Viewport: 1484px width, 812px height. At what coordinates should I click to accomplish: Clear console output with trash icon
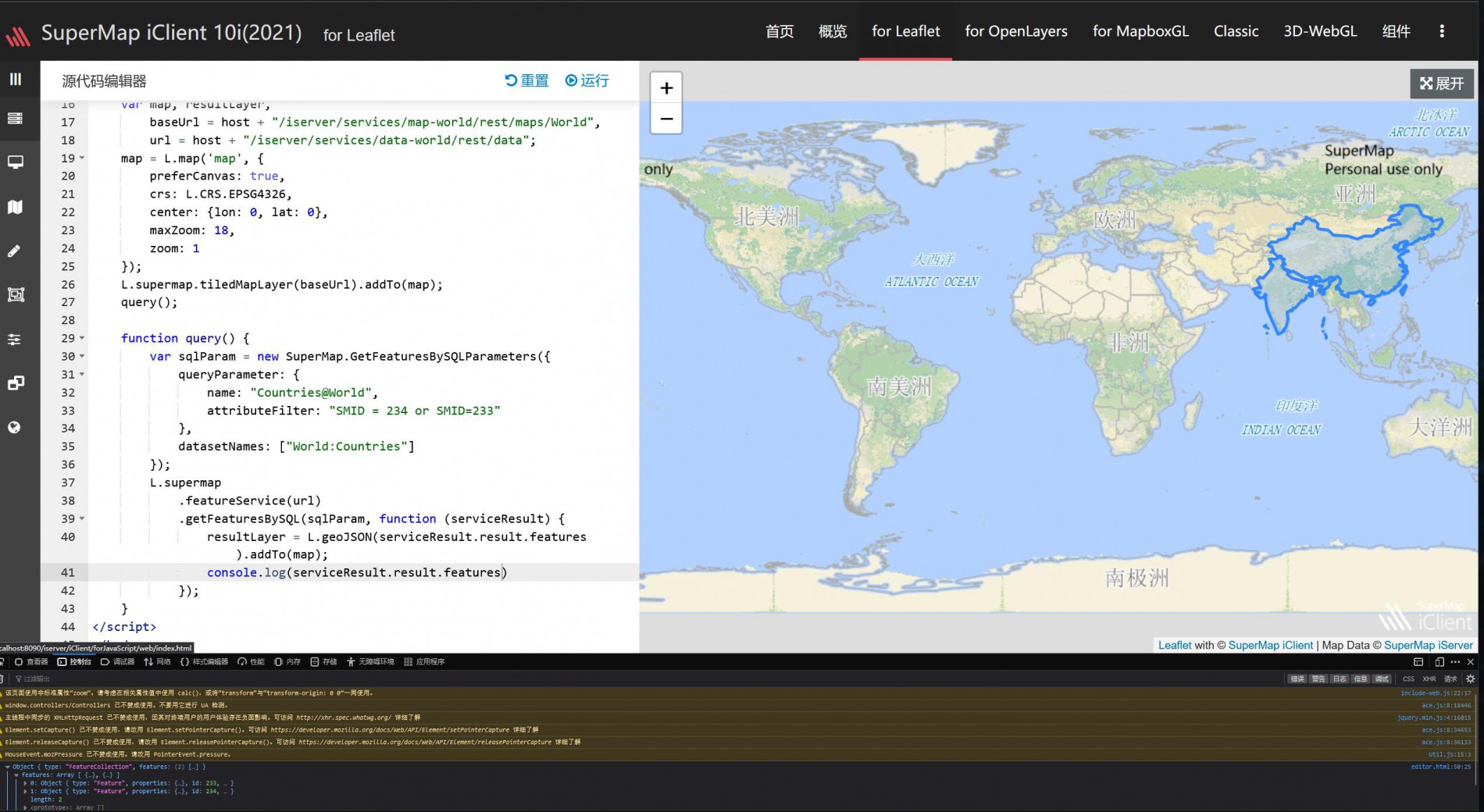[2, 678]
